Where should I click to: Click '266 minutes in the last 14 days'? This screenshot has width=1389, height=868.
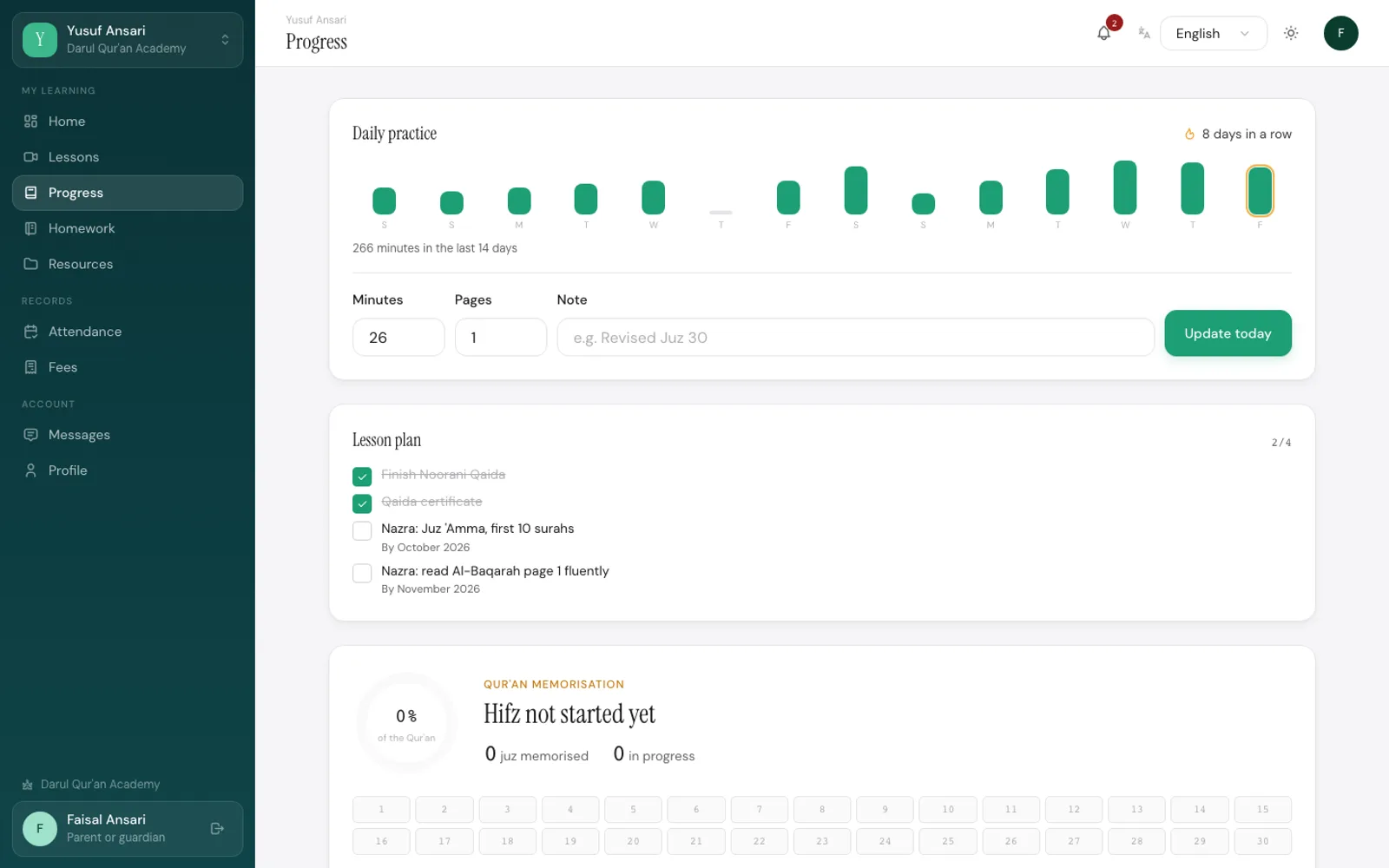[434, 248]
